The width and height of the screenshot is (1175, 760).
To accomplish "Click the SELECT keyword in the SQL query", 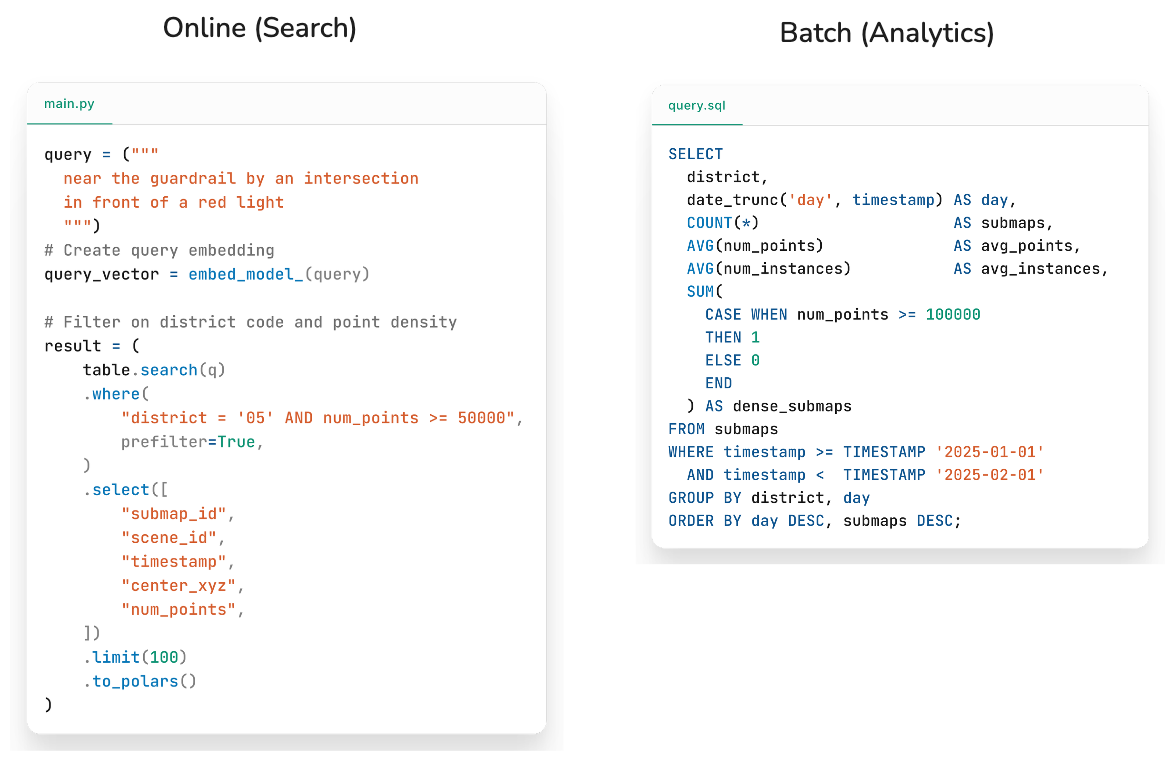I will [695, 154].
